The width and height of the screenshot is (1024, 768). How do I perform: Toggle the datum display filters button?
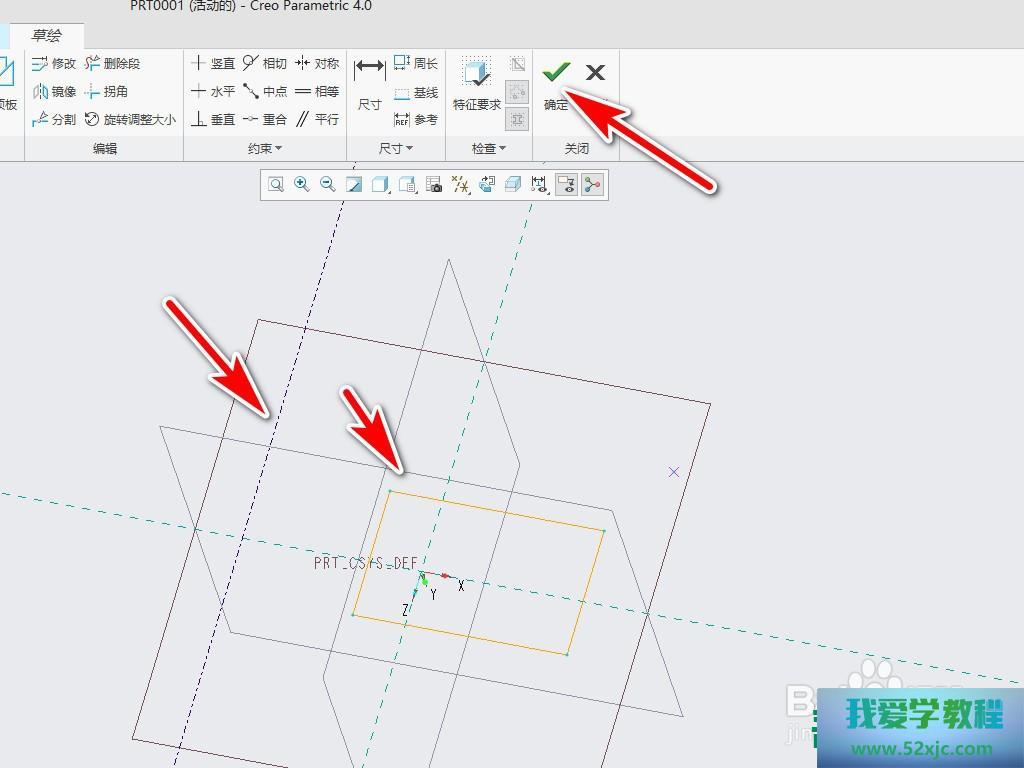459,184
